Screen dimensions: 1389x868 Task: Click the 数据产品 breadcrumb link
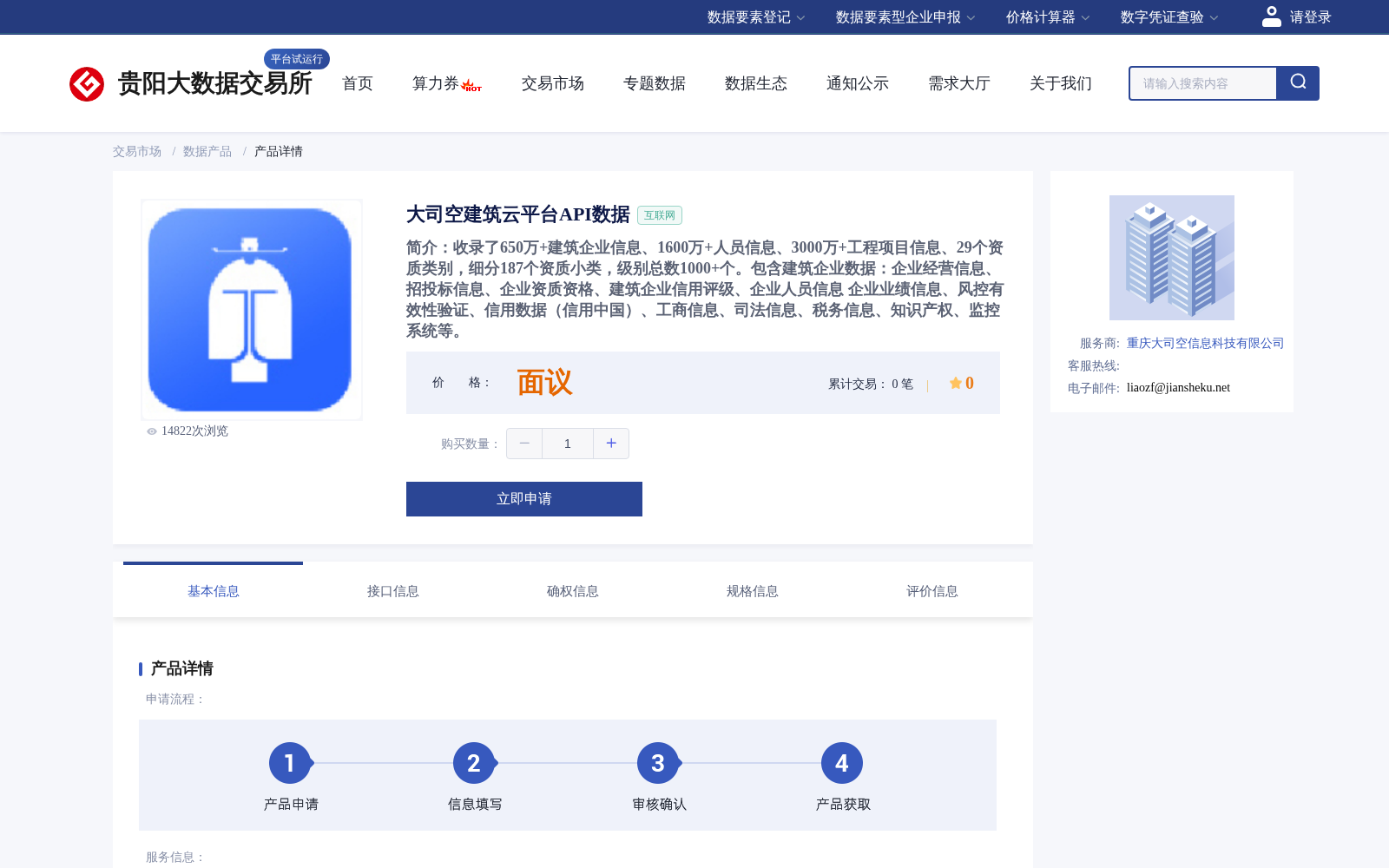click(207, 151)
